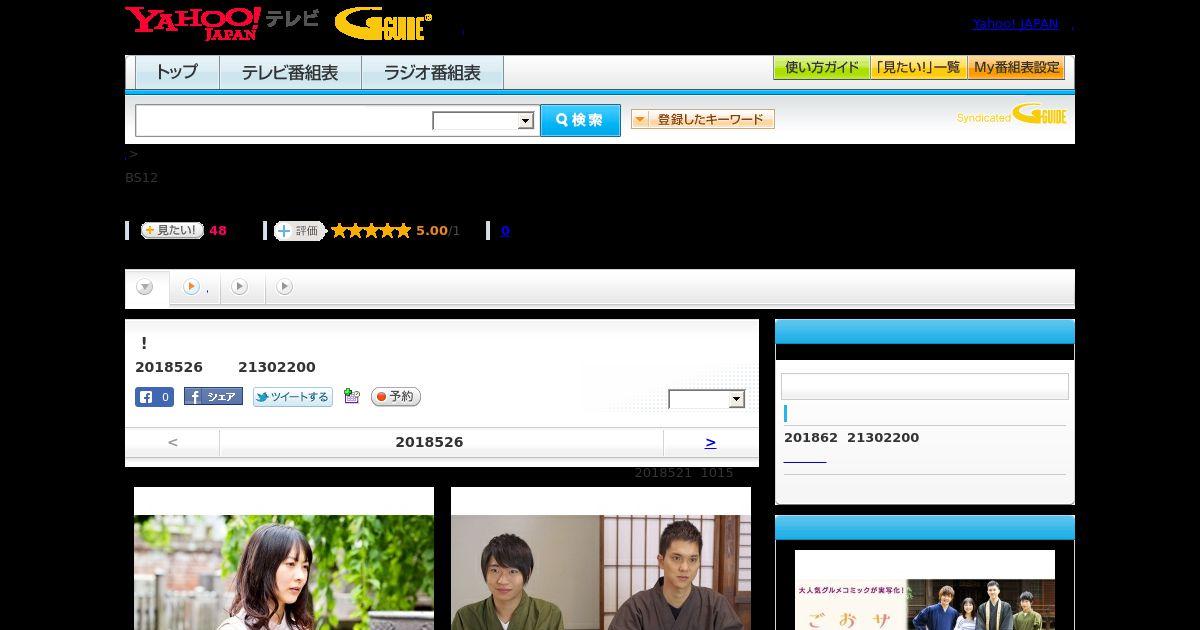Switch to the トップ tab
Screen dimensions: 1200x630
pos(177,73)
